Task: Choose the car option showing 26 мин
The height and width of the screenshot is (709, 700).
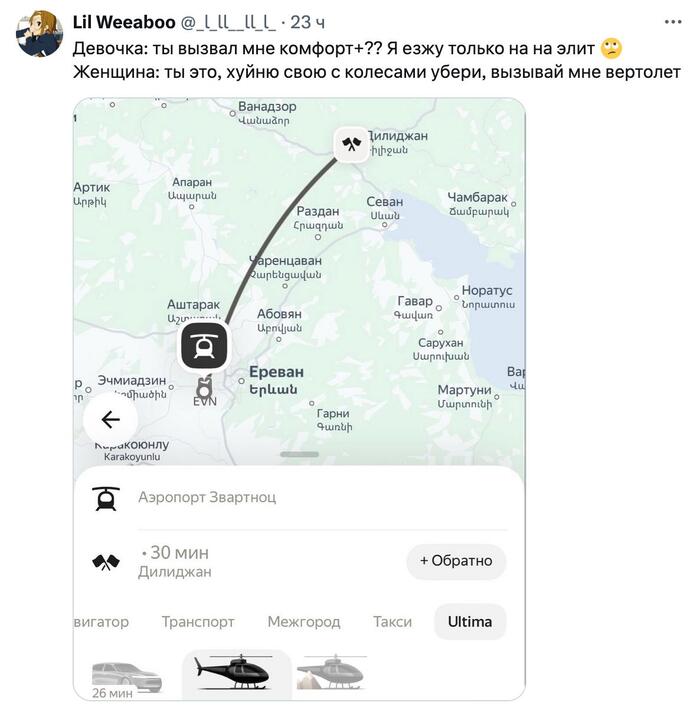Action: coord(126,678)
